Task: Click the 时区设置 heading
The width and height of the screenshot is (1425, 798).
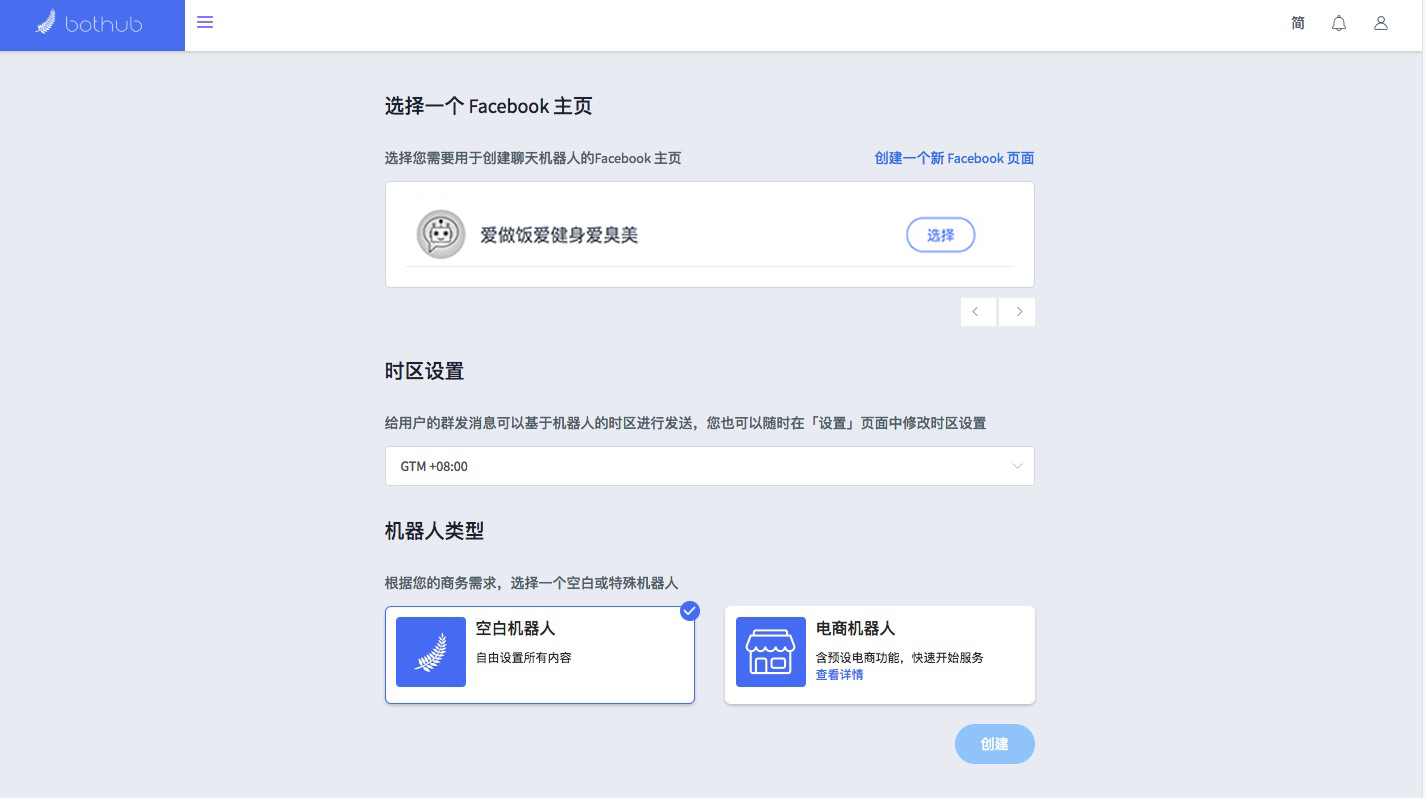Action: pos(425,371)
